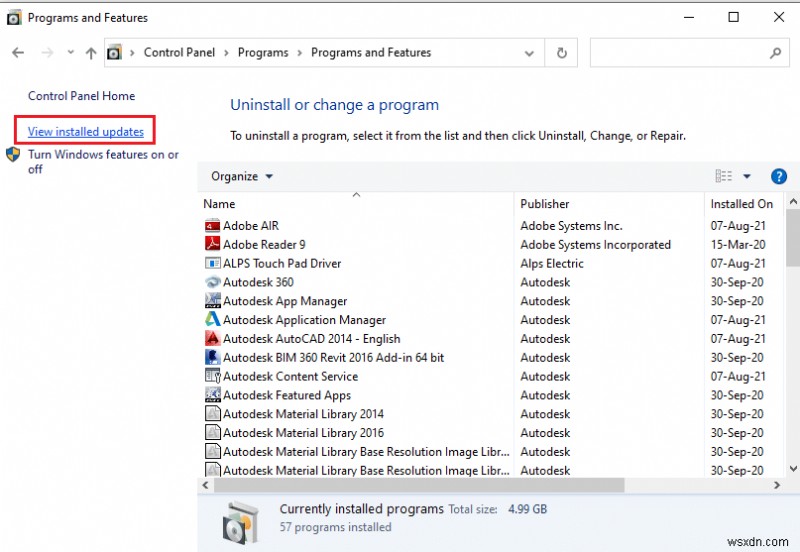Open the Organize dropdown menu
The width and height of the screenshot is (800, 552).
coord(242,177)
